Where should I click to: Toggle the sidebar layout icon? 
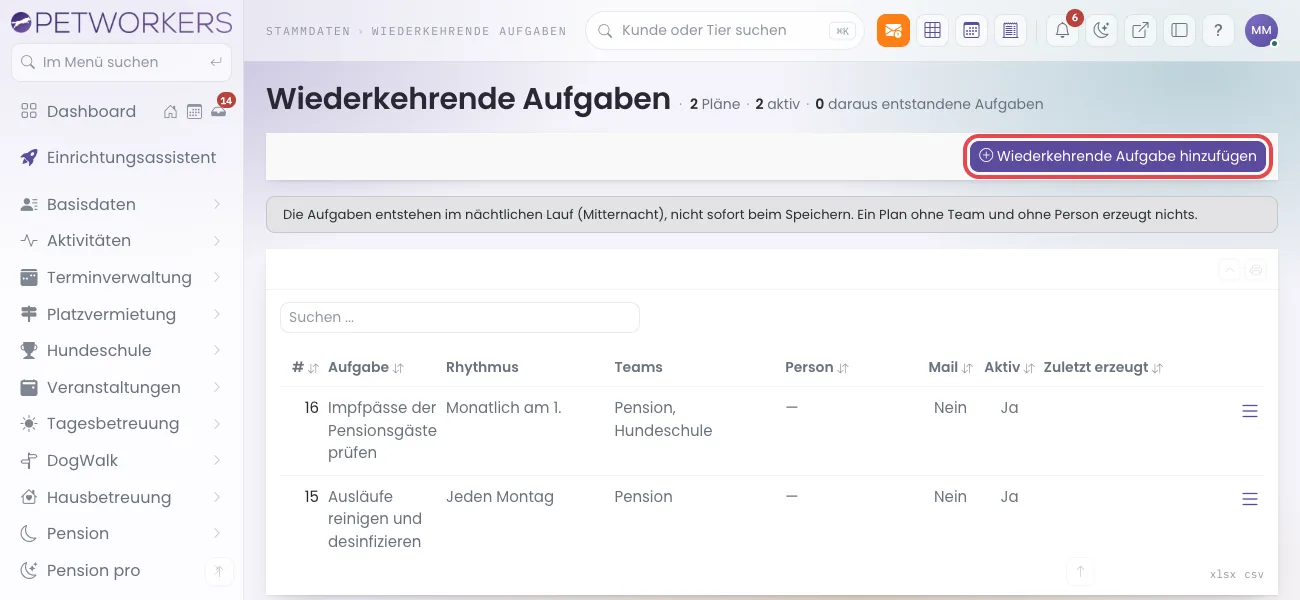pyautogui.click(x=1179, y=30)
